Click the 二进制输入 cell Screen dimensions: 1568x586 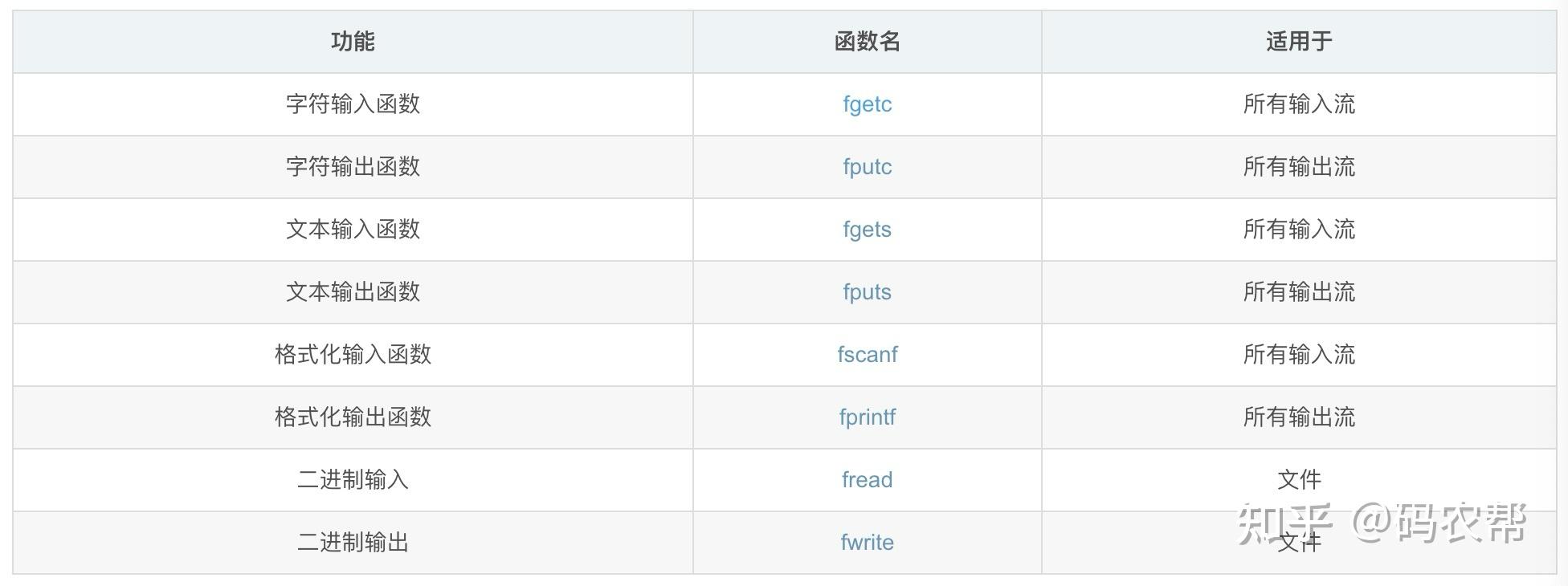click(353, 480)
